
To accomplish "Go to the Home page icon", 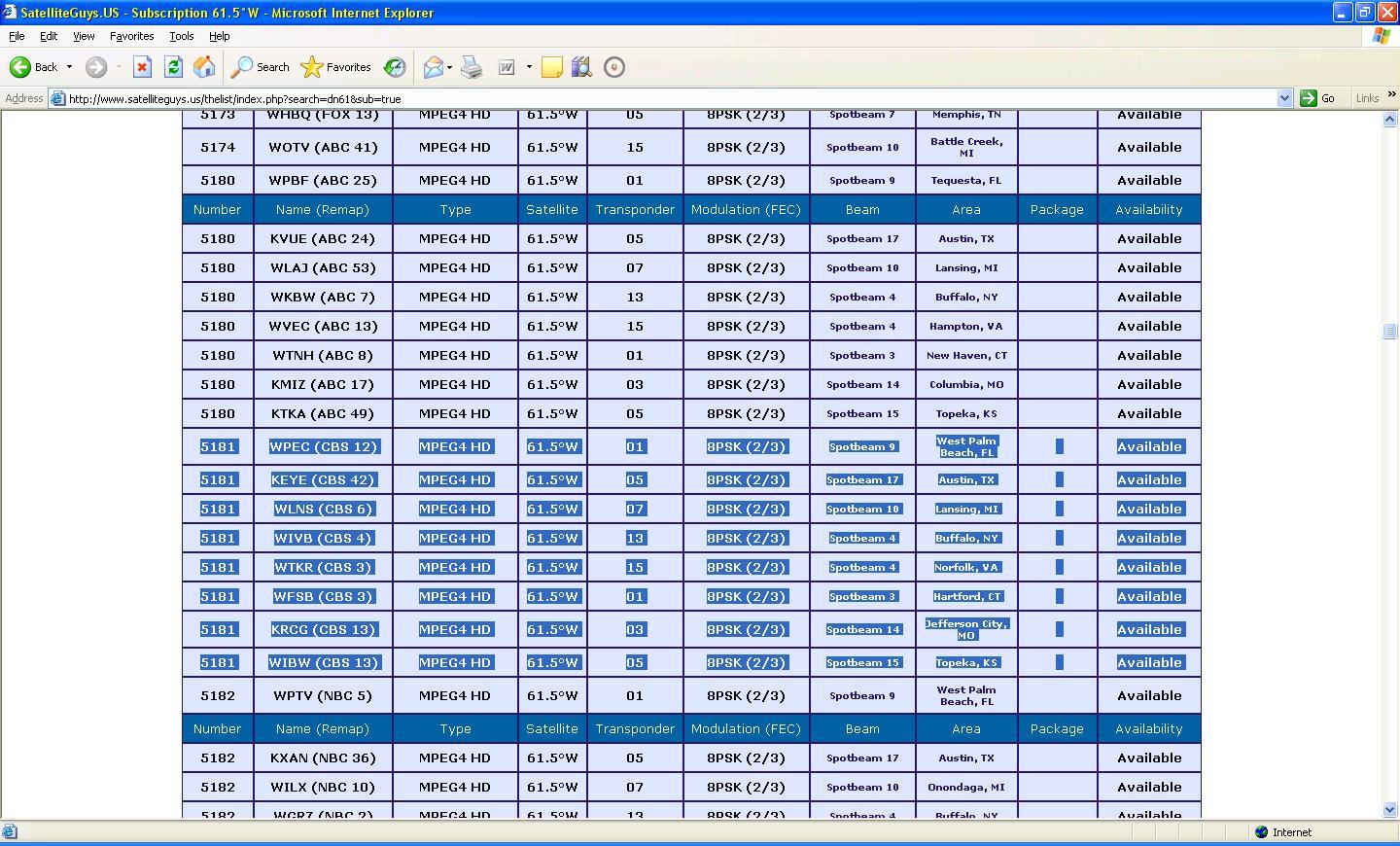I will pos(204,67).
